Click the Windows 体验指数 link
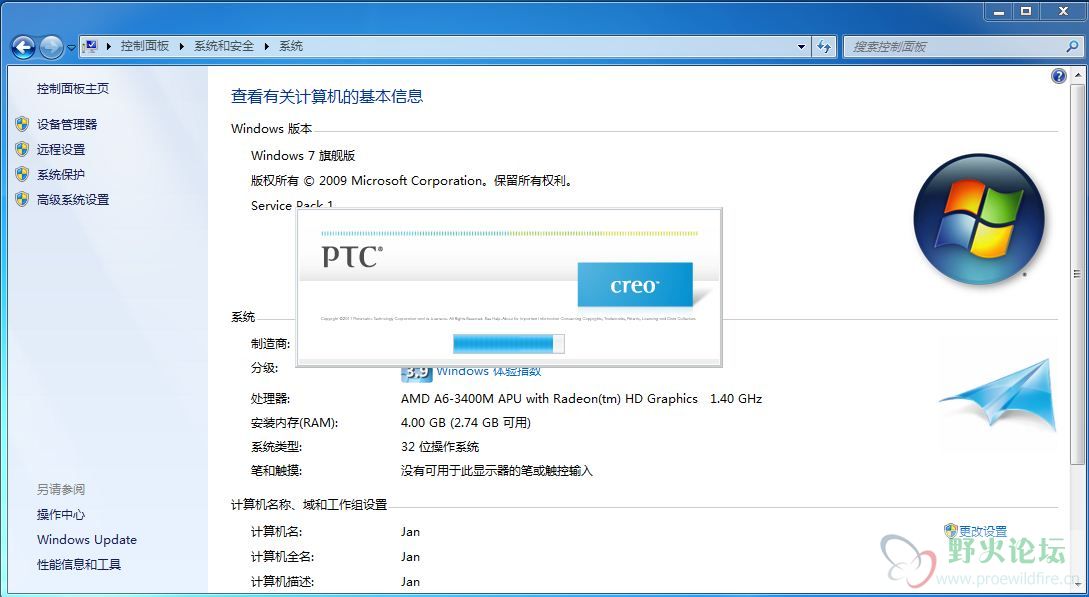 (489, 372)
